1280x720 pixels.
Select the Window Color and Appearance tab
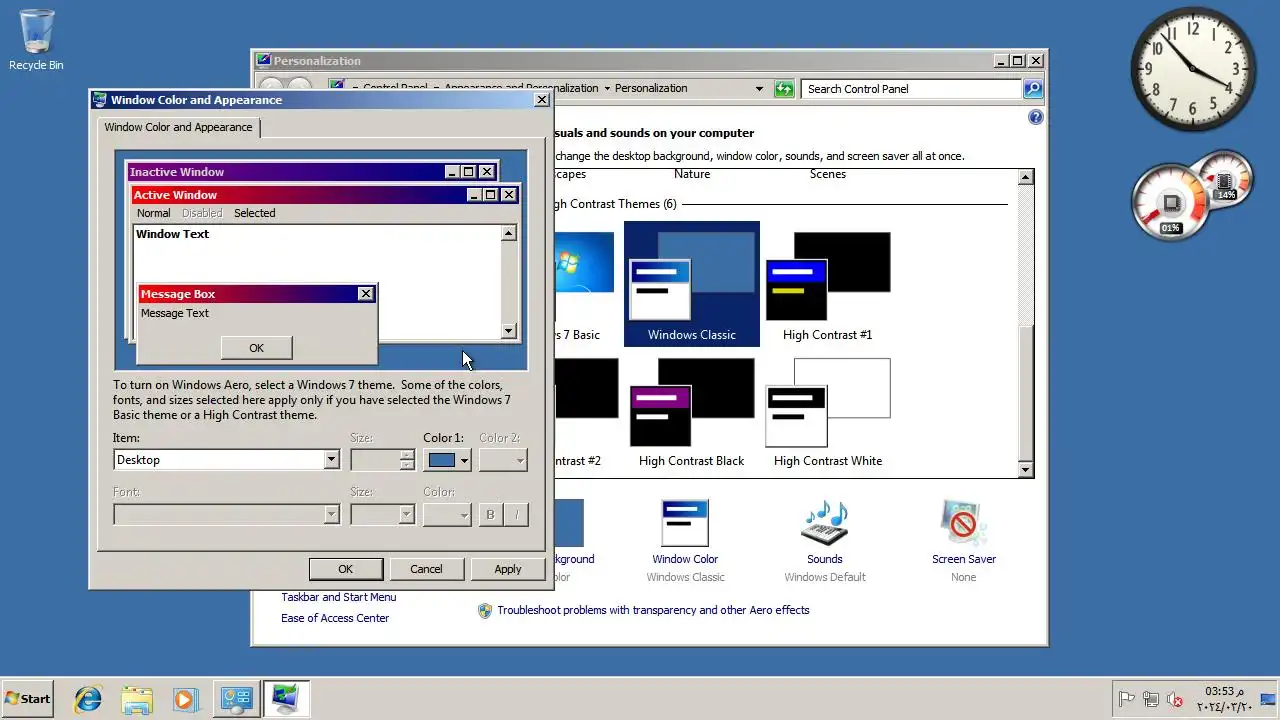(178, 127)
